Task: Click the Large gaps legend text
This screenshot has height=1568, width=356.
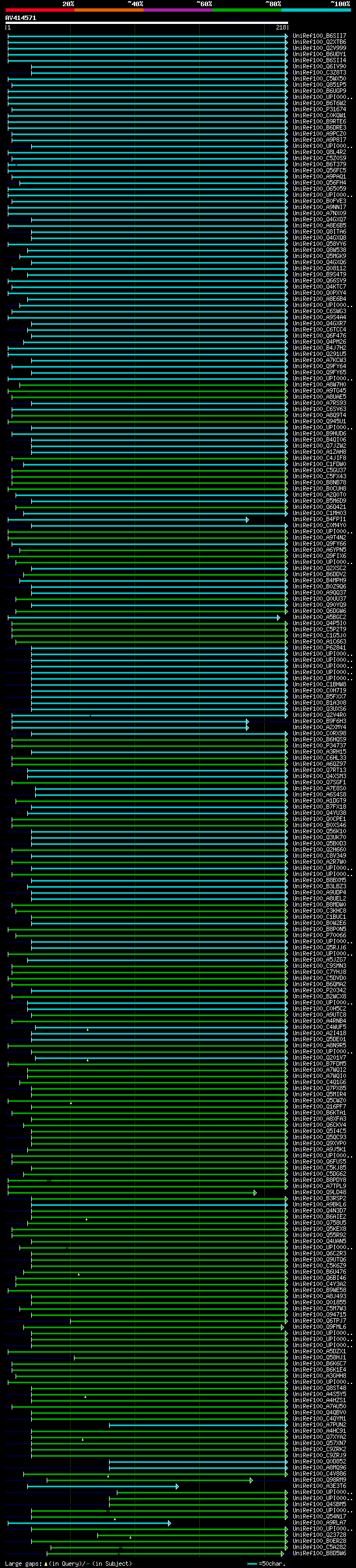Action: [23, 1563]
